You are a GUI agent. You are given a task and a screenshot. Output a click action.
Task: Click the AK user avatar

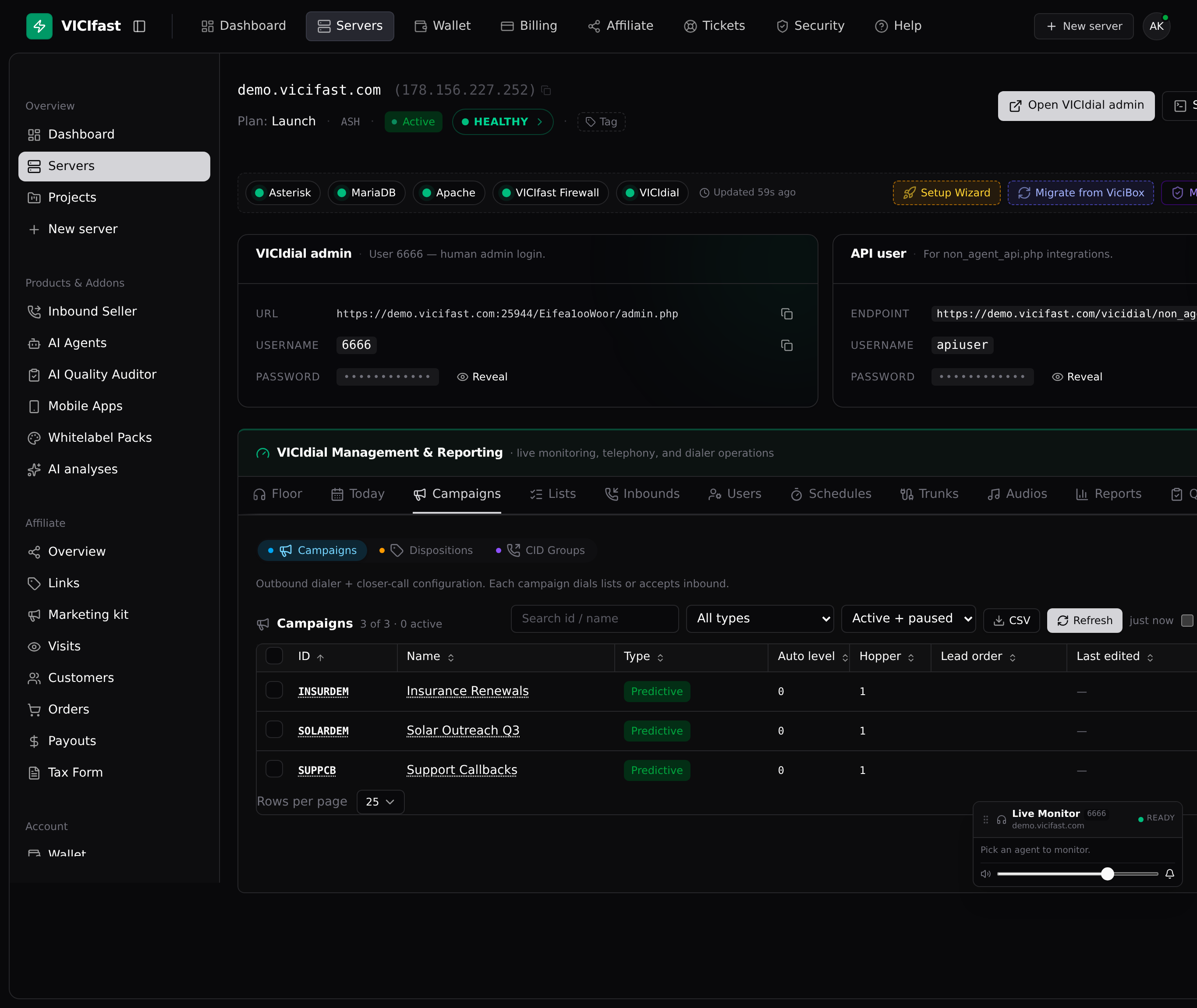[1156, 26]
